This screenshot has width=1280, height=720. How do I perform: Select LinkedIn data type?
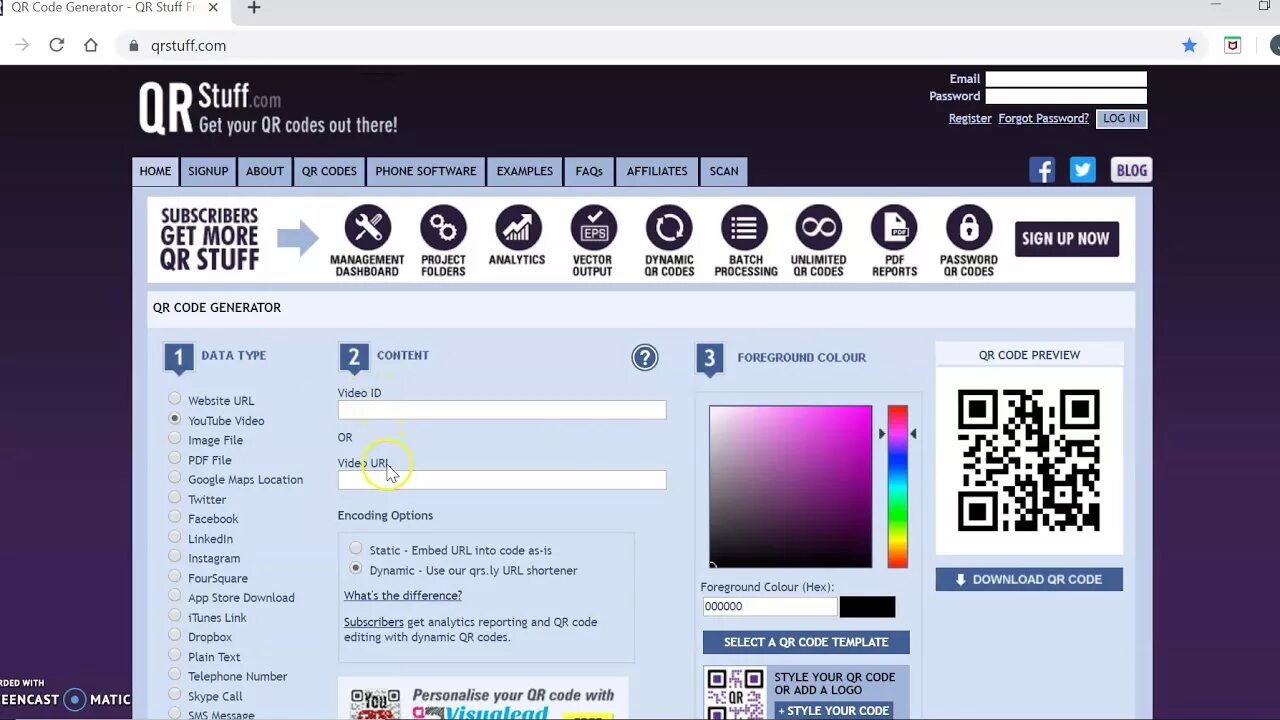(x=175, y=536)
